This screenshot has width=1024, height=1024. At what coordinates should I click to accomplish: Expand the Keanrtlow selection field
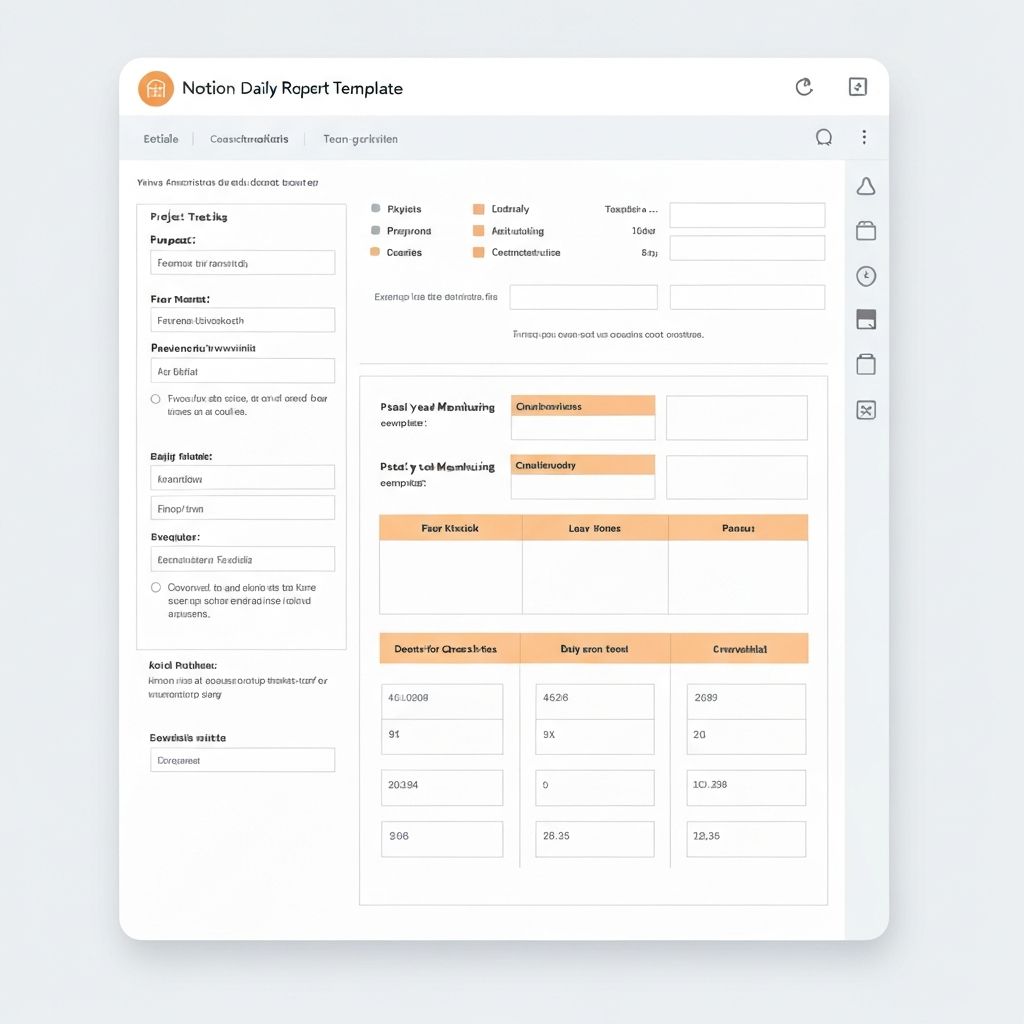242,477
